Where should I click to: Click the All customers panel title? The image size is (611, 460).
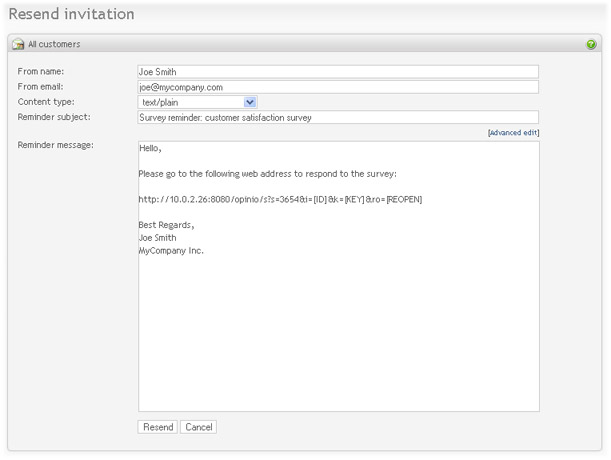click(54, 44)
